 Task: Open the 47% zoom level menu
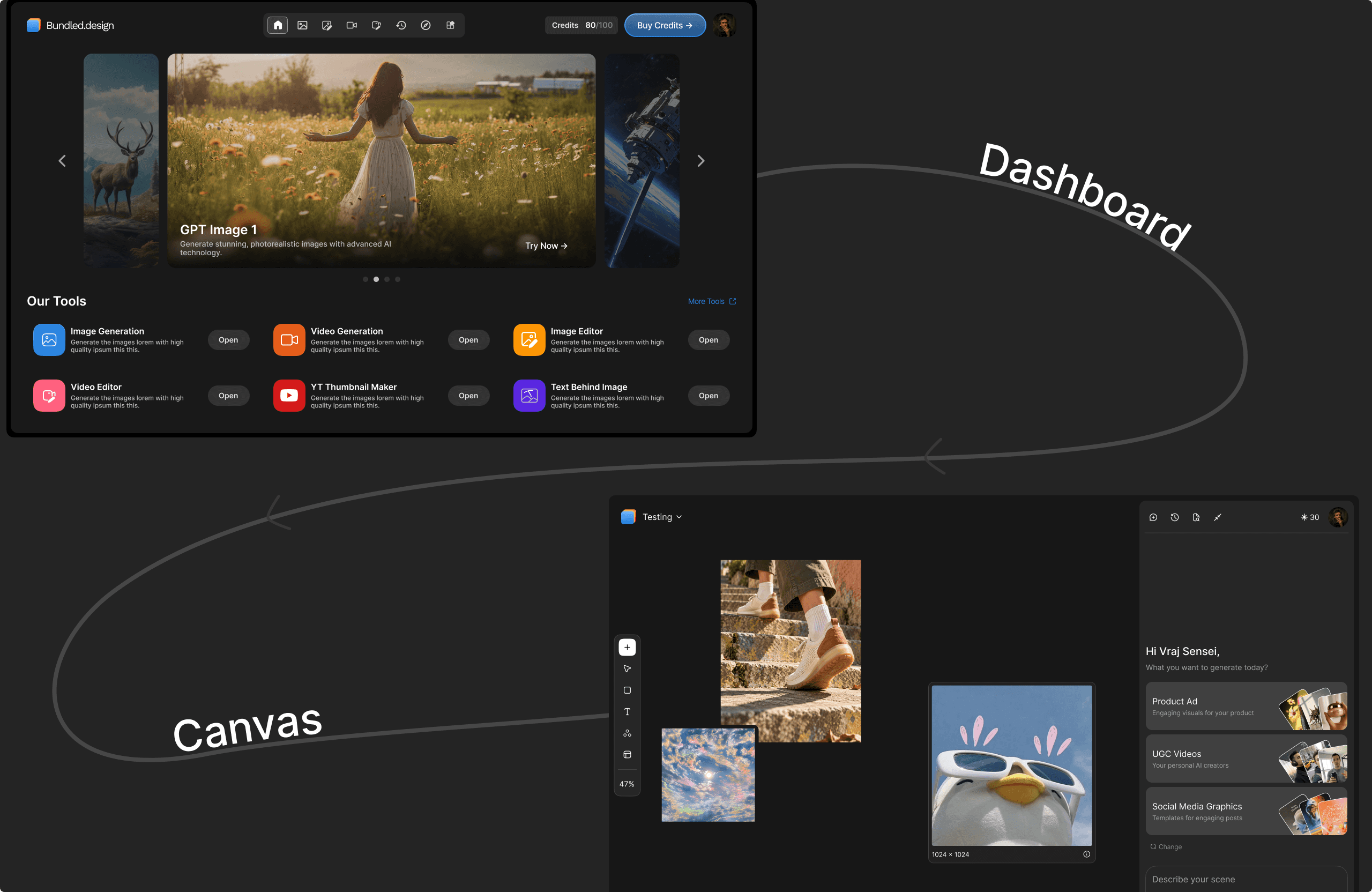[627, 784]
